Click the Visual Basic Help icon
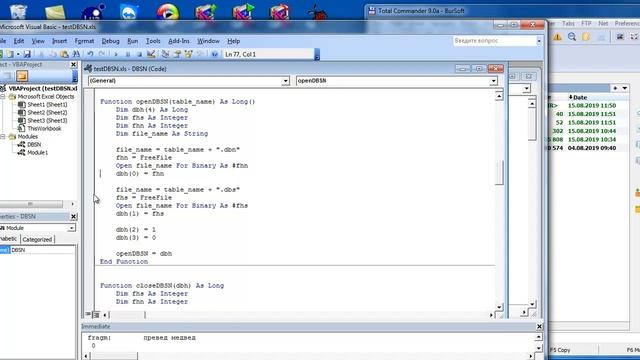Screen dimensions: 640x360 (x=214, y=54)
